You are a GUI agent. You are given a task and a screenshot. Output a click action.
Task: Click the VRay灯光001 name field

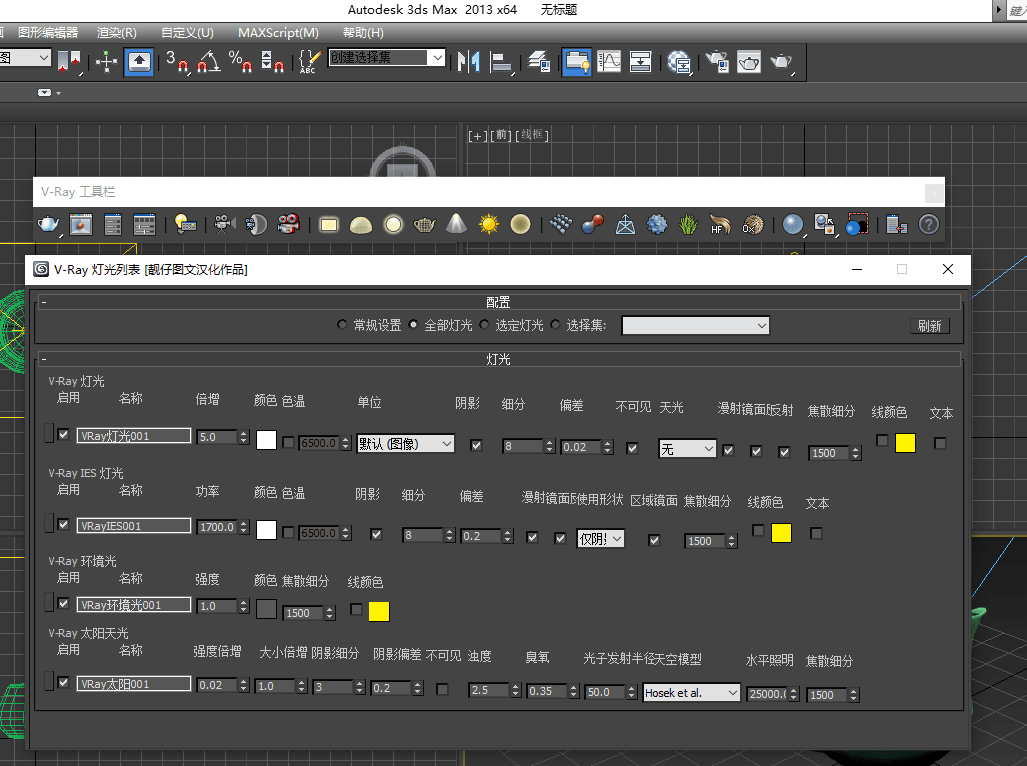pyautogui.click(x=134, y=436)
